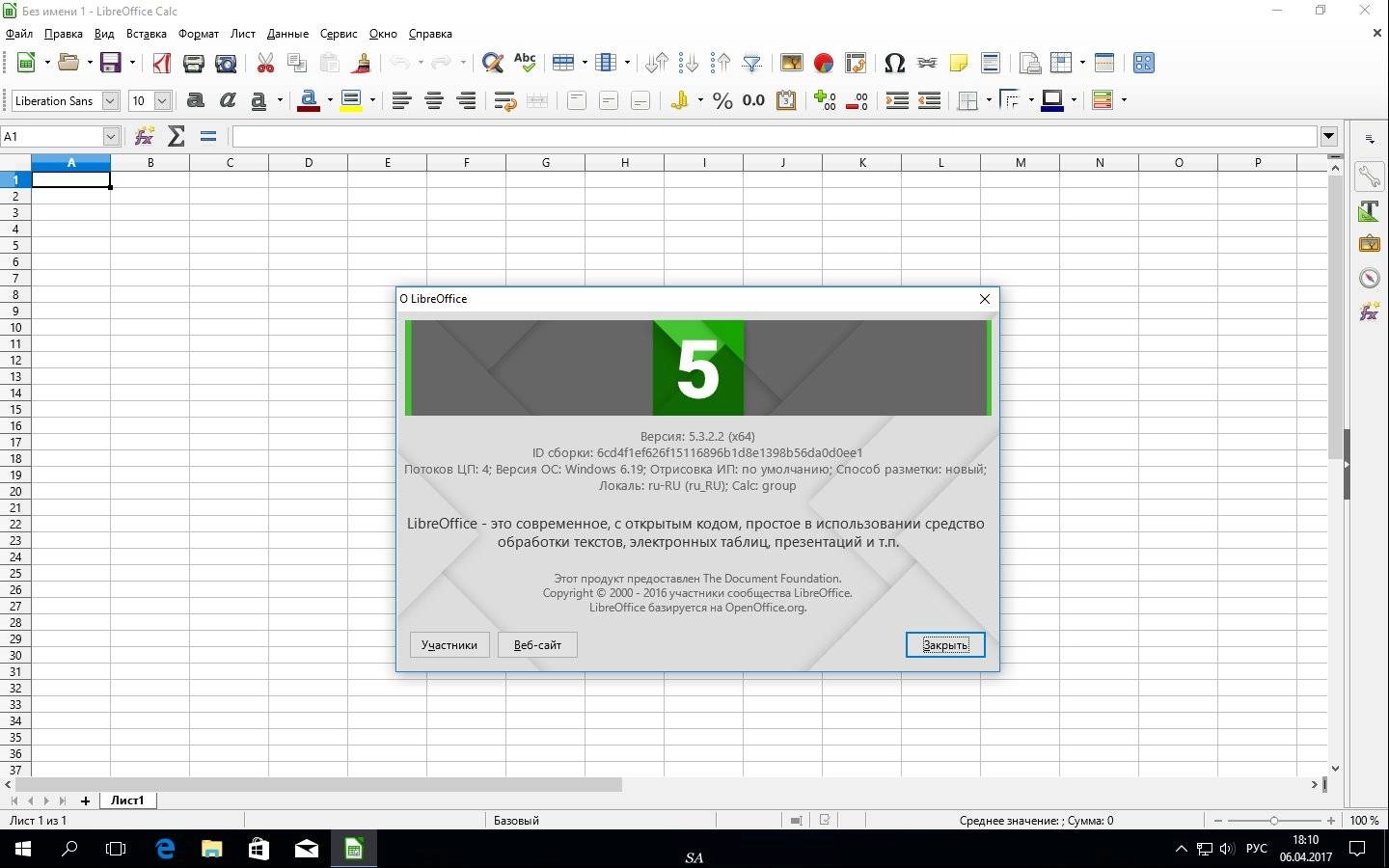Select column C header
This screenshot has height=868, width=1389.
230,163
